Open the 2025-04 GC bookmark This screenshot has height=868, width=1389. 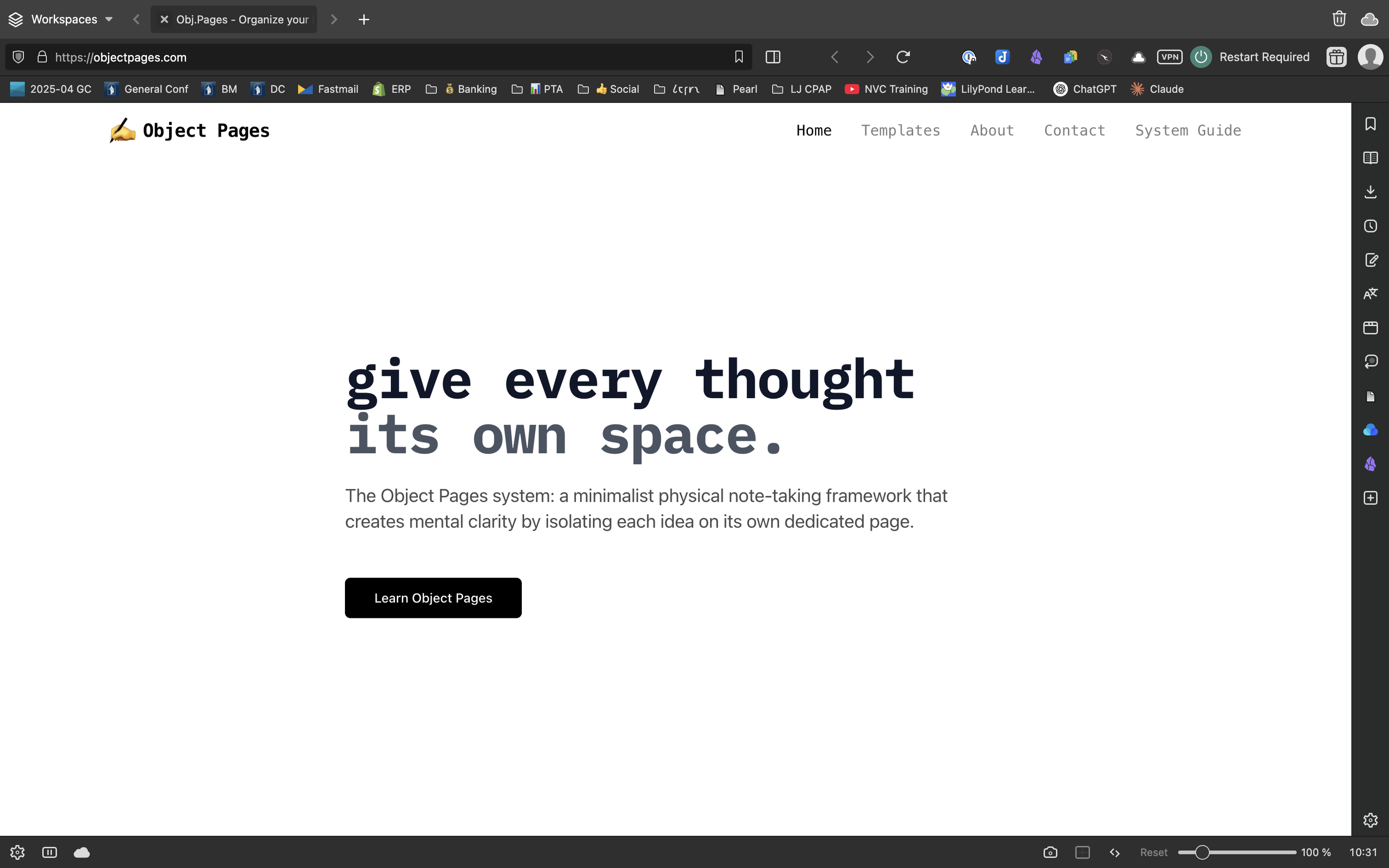click(x=50, y=89)
